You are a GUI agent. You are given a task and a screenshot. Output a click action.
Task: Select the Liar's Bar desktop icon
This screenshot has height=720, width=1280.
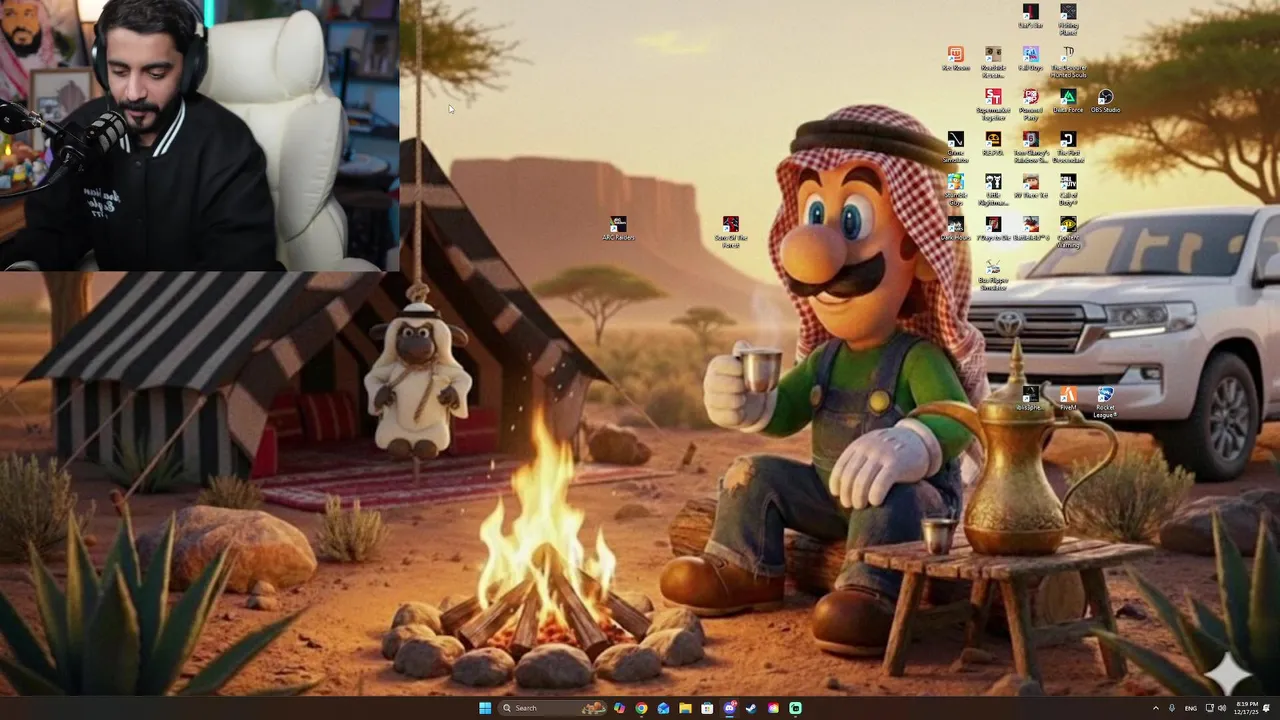(1030, 15)
